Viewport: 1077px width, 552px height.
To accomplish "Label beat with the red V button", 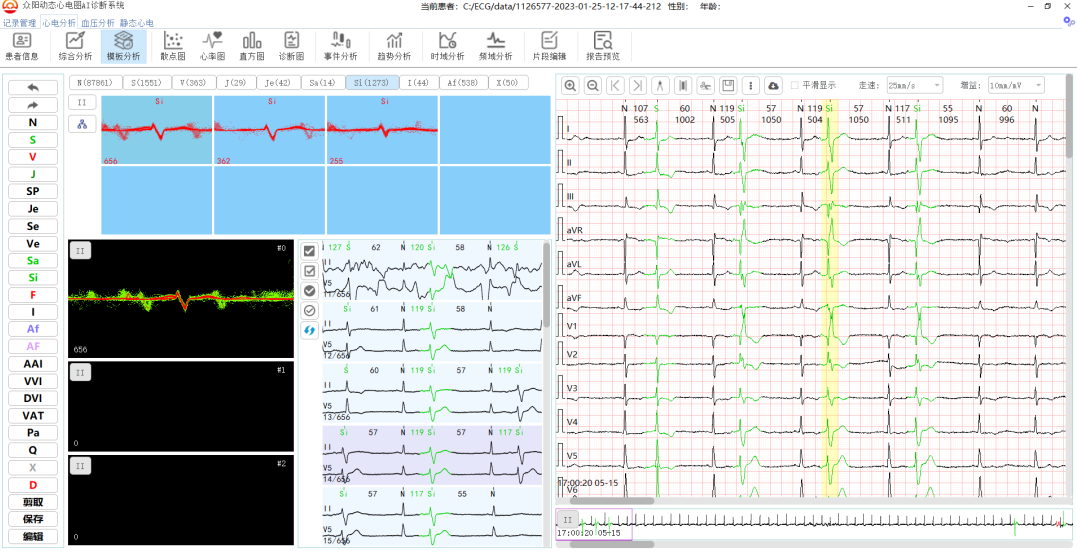I will (33, 157).
